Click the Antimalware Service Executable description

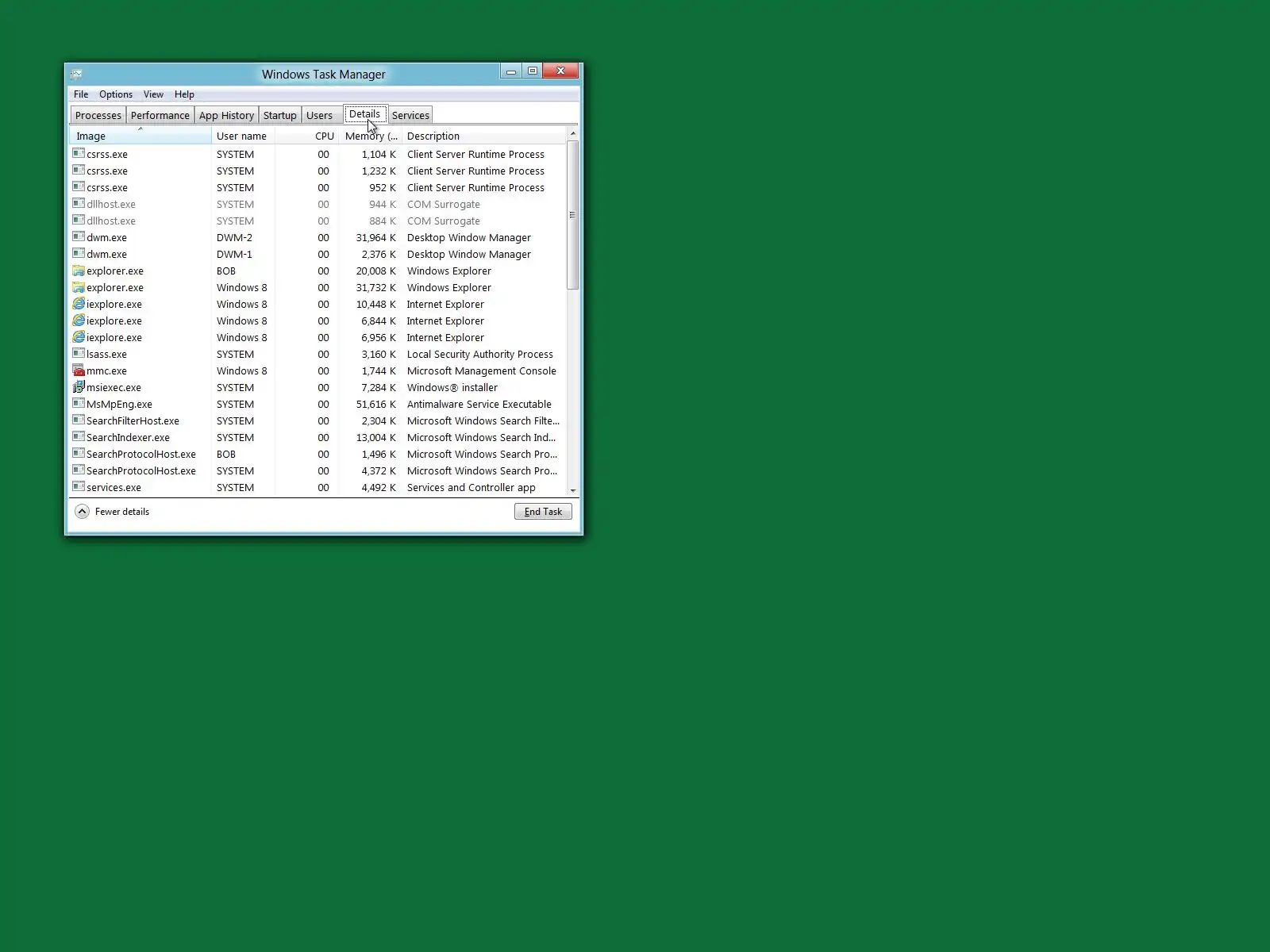pyautogui.click(x=479, y=404)
